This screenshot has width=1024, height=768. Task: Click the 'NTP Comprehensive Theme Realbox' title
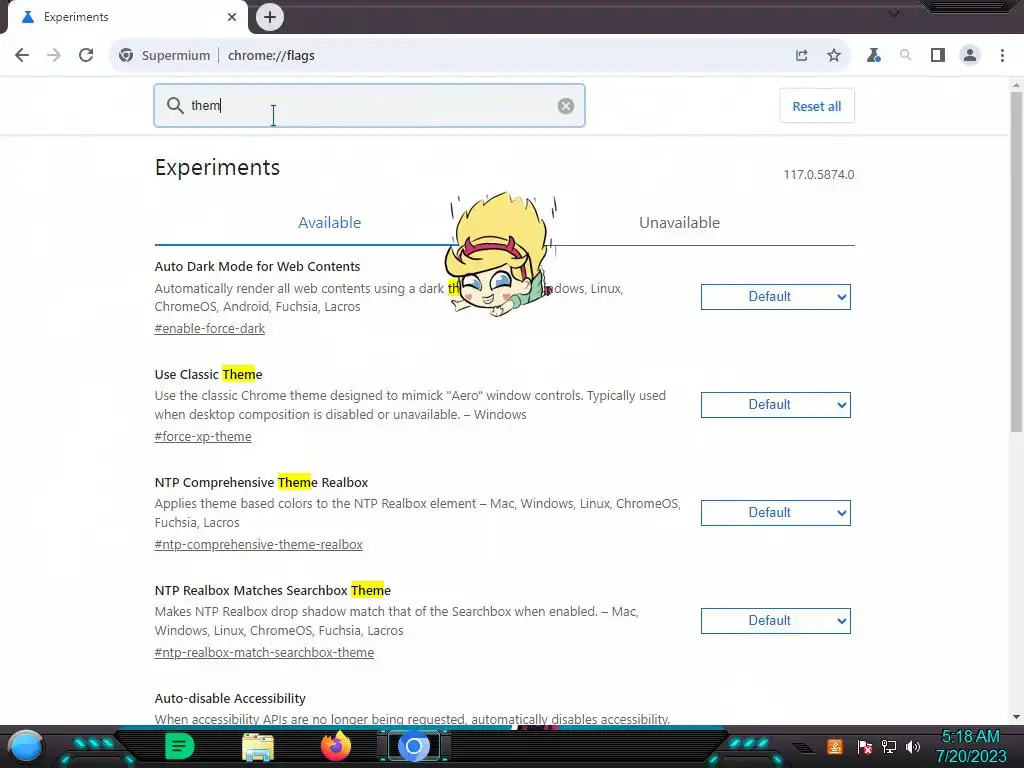click(x=261, y=483)
